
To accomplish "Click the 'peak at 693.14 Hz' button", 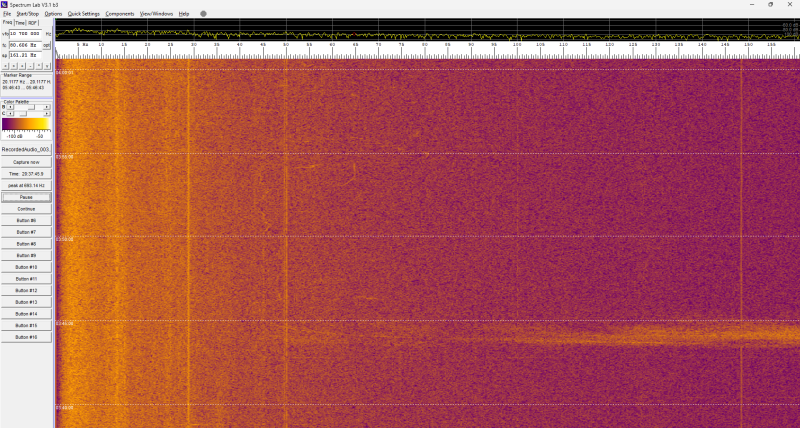I will coord(26,186).
